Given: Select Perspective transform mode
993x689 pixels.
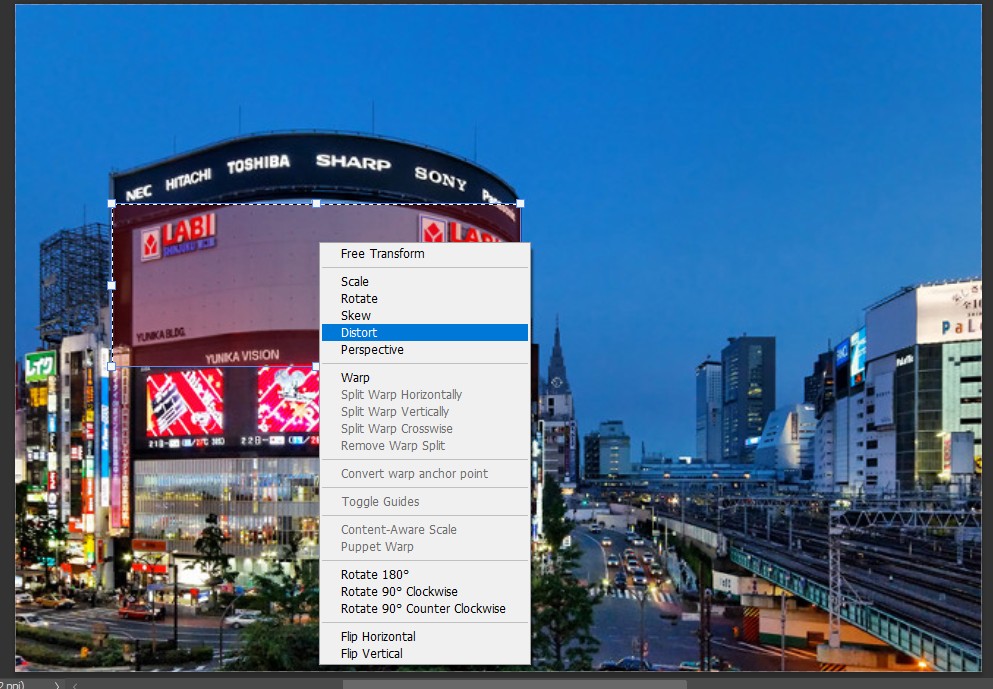Looking at the screenshot, I should (x=424, y=350).
